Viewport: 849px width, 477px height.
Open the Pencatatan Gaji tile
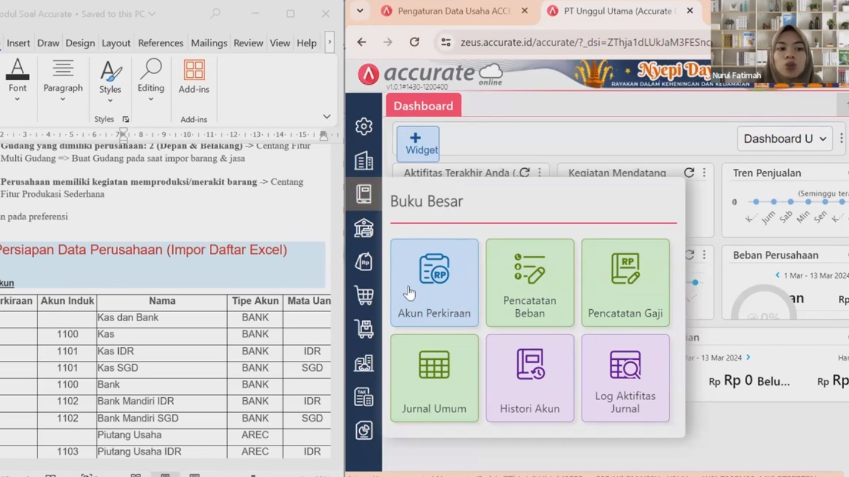coord(625,283)
